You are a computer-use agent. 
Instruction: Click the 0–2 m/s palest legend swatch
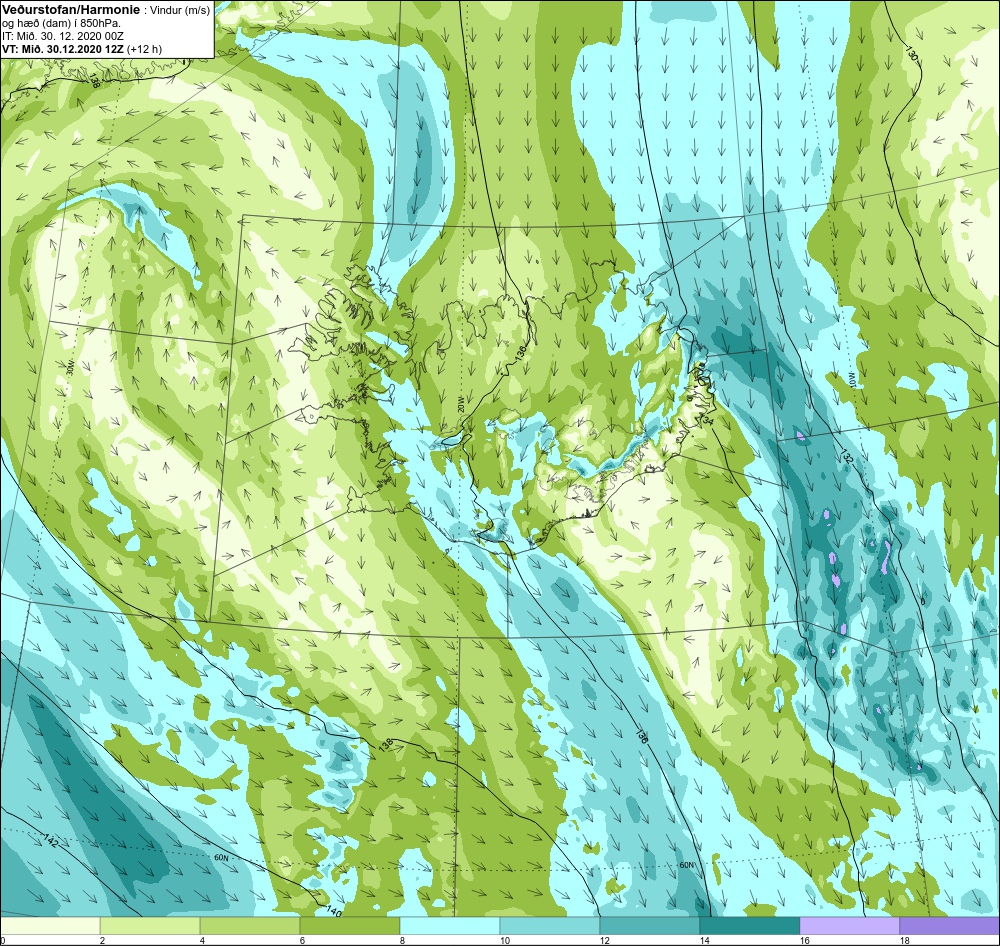50,926
